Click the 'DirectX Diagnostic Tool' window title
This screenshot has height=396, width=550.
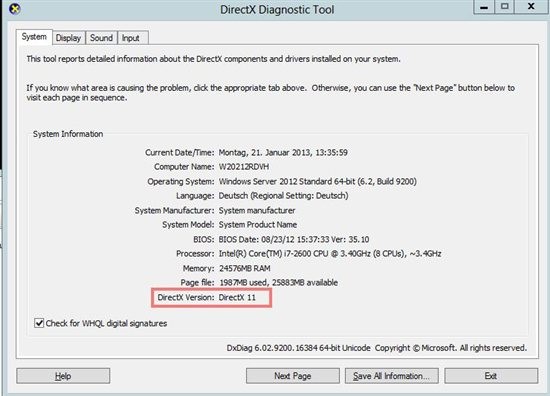click(277, 9)
